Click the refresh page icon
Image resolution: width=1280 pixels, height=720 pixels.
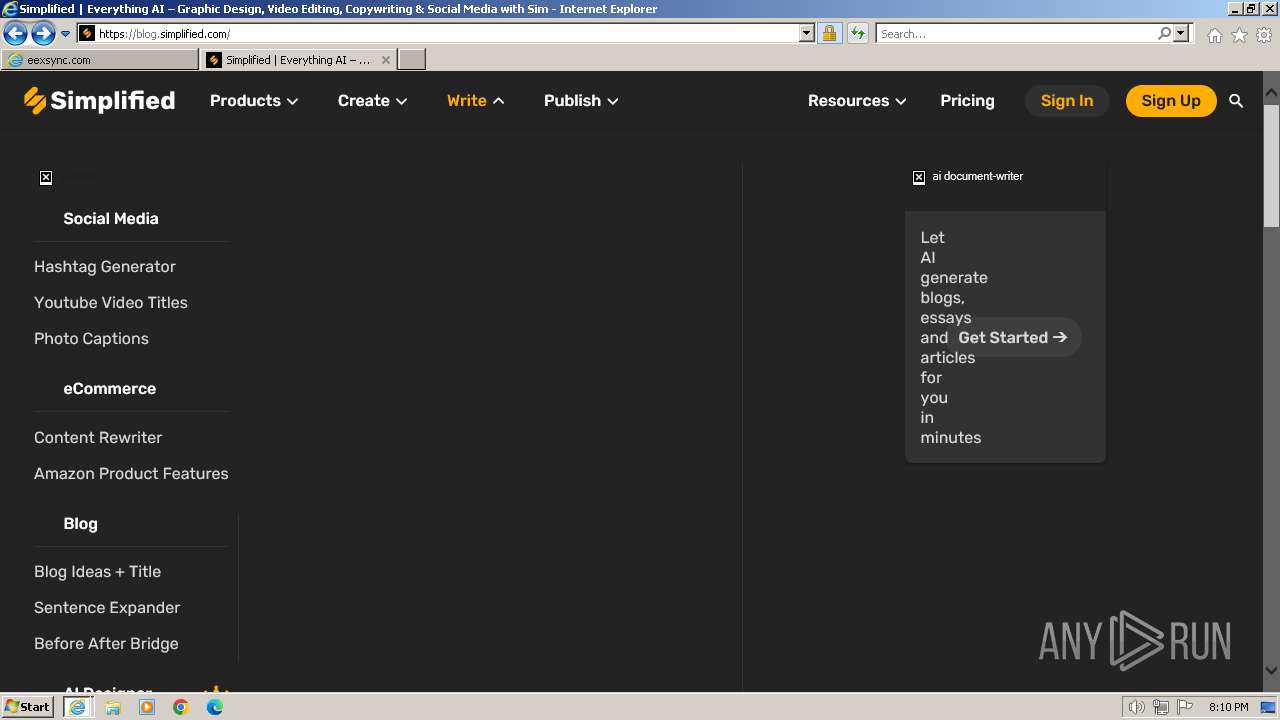[857, 33]
